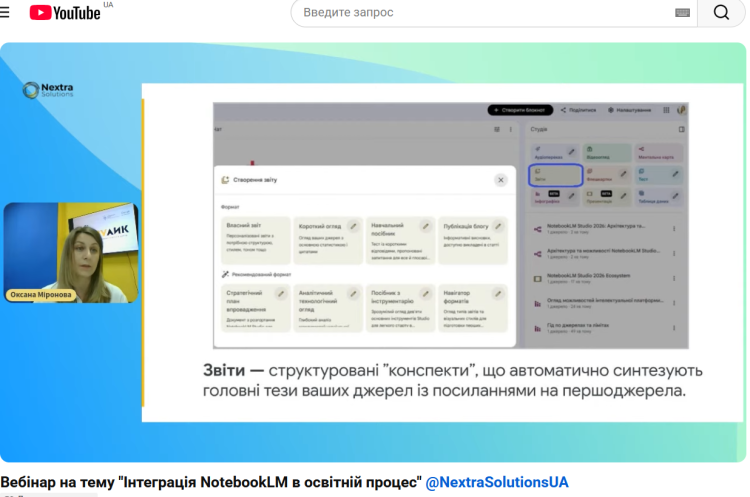Choose 'Посібник з інструментарію' recommended card
This screenshot has height=497, width=750.
click(400, 308)
